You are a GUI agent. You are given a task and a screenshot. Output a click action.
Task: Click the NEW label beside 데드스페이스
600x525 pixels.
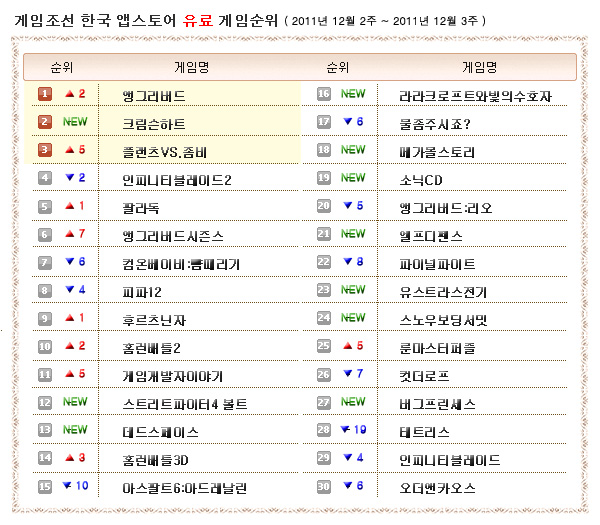click(x=75, y=430)
